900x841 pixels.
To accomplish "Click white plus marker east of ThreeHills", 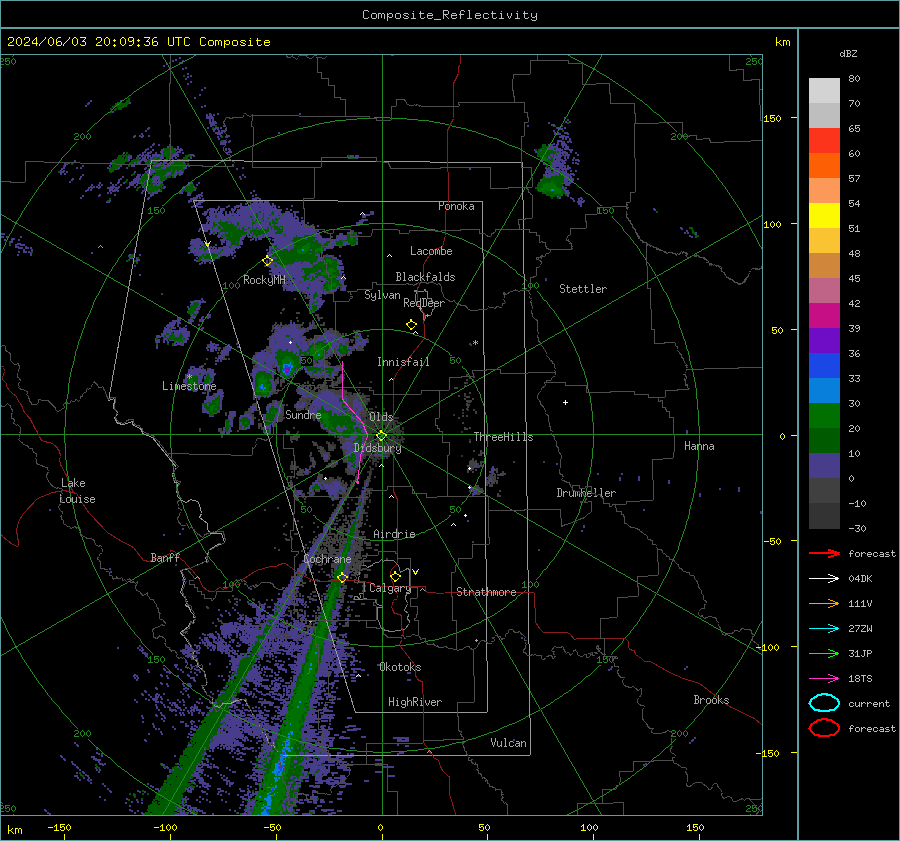I will pos(565,402).
